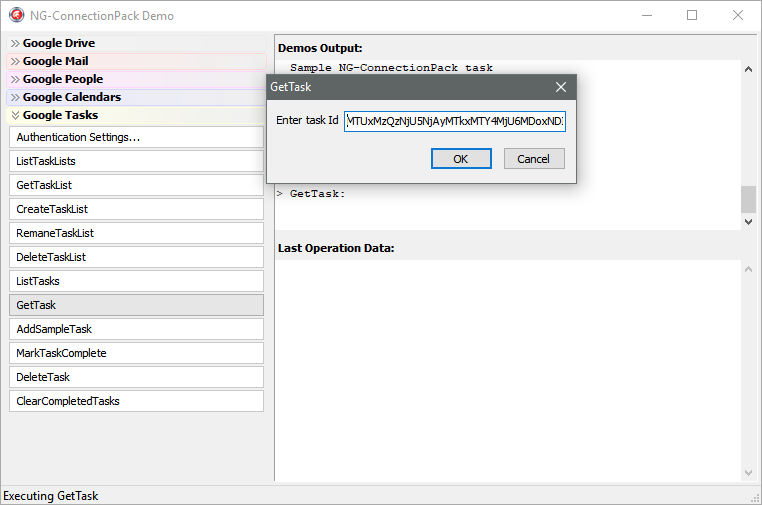The height and width of the screenshot is (505, 762).
Task: Click the Demos Output scrollbar down arrow
Action: (x=748, y=222)
